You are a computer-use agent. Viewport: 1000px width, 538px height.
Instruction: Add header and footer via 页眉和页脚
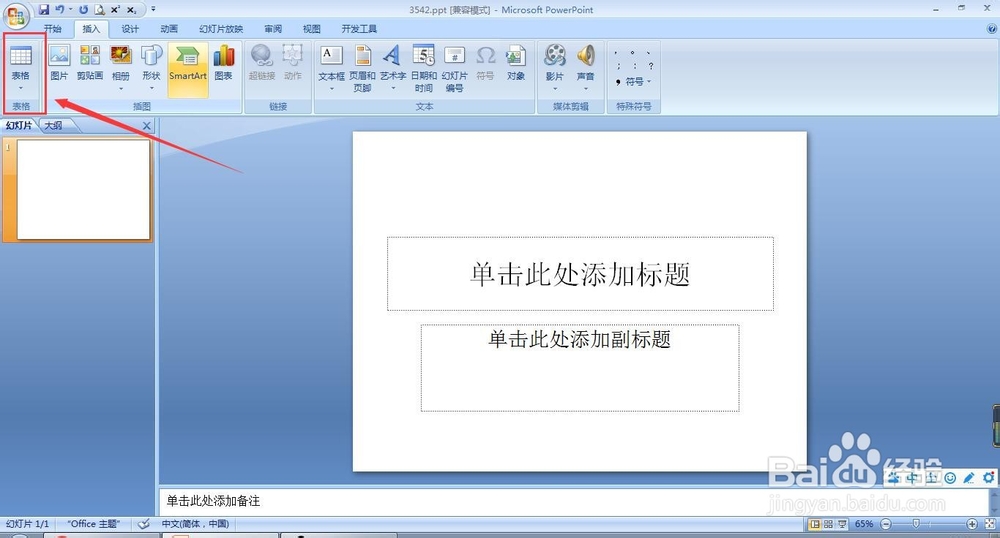click(362, 68)
